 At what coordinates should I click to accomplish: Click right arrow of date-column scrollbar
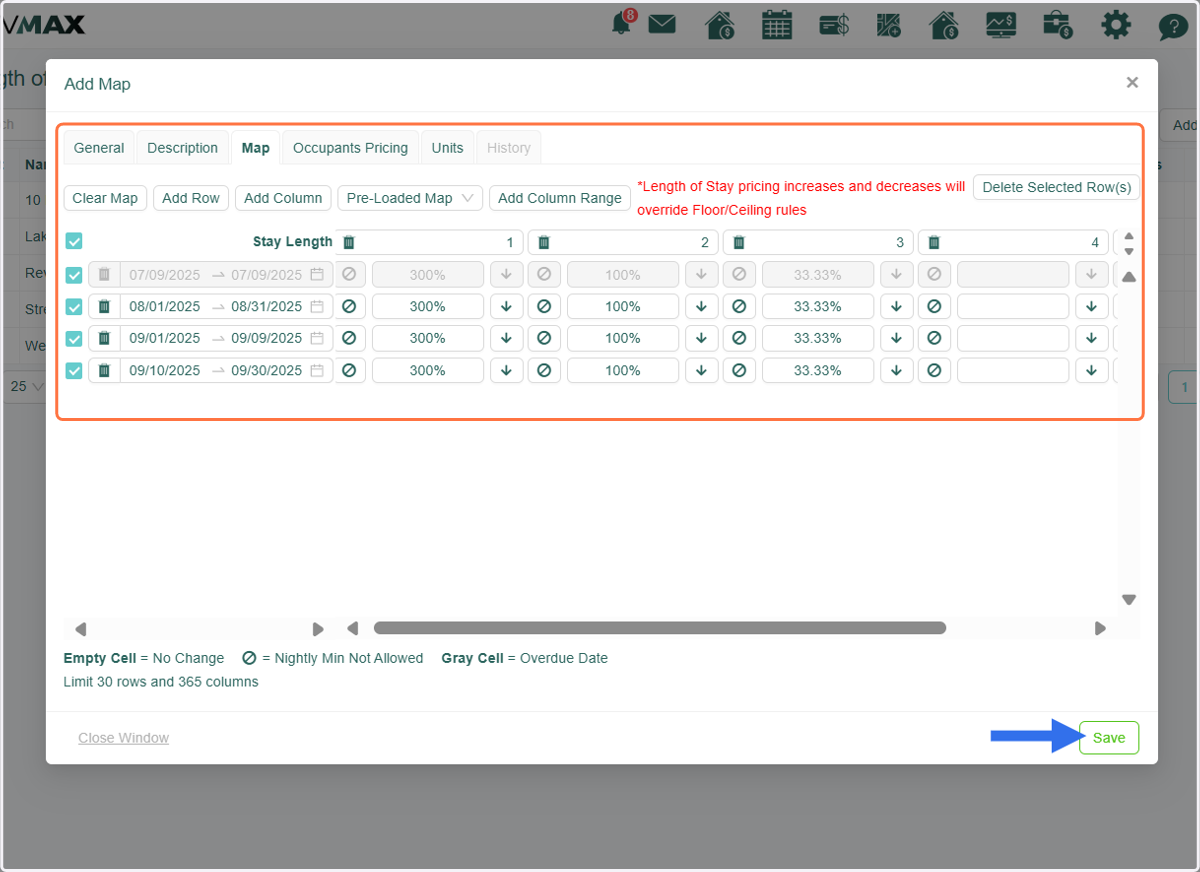[318, 629]
